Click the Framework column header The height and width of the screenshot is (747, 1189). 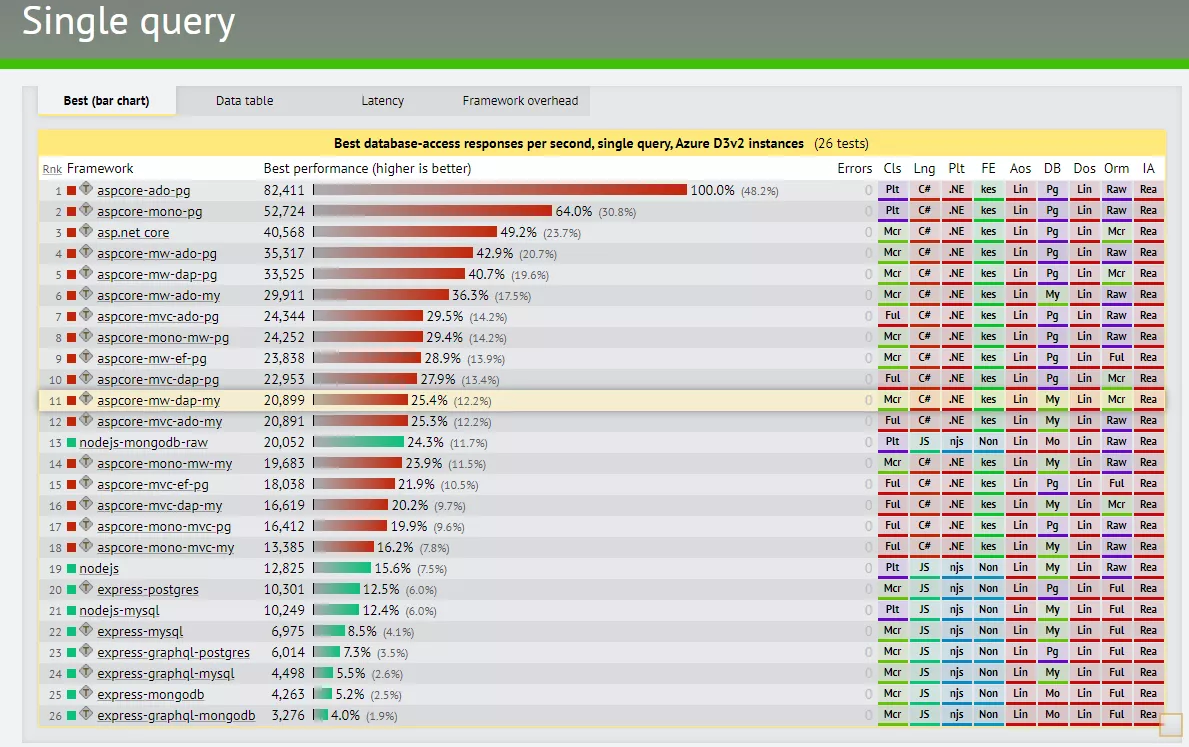coord(100,168)
